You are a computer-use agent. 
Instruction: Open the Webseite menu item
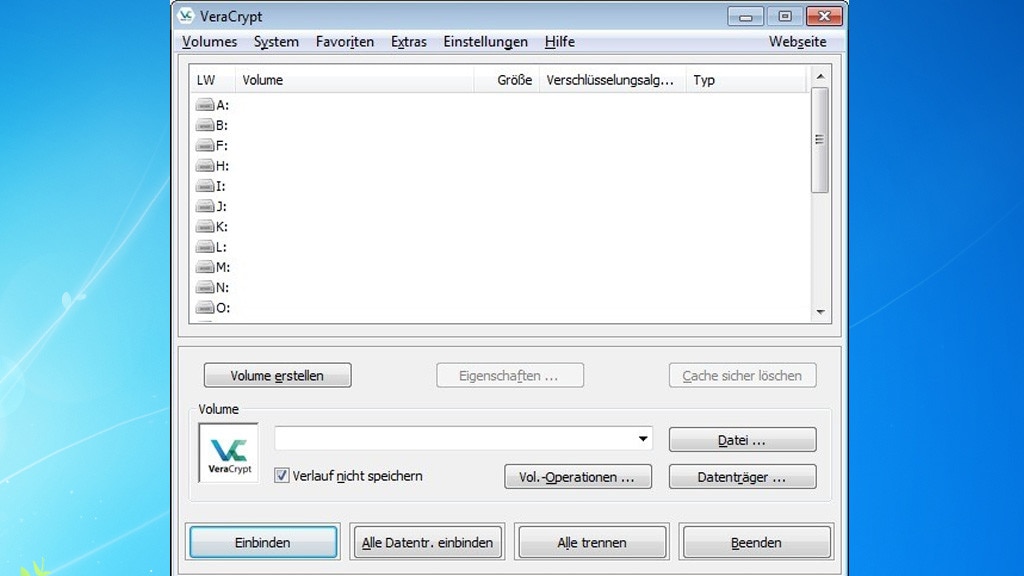pyautogui.click(x=797, y=42)
